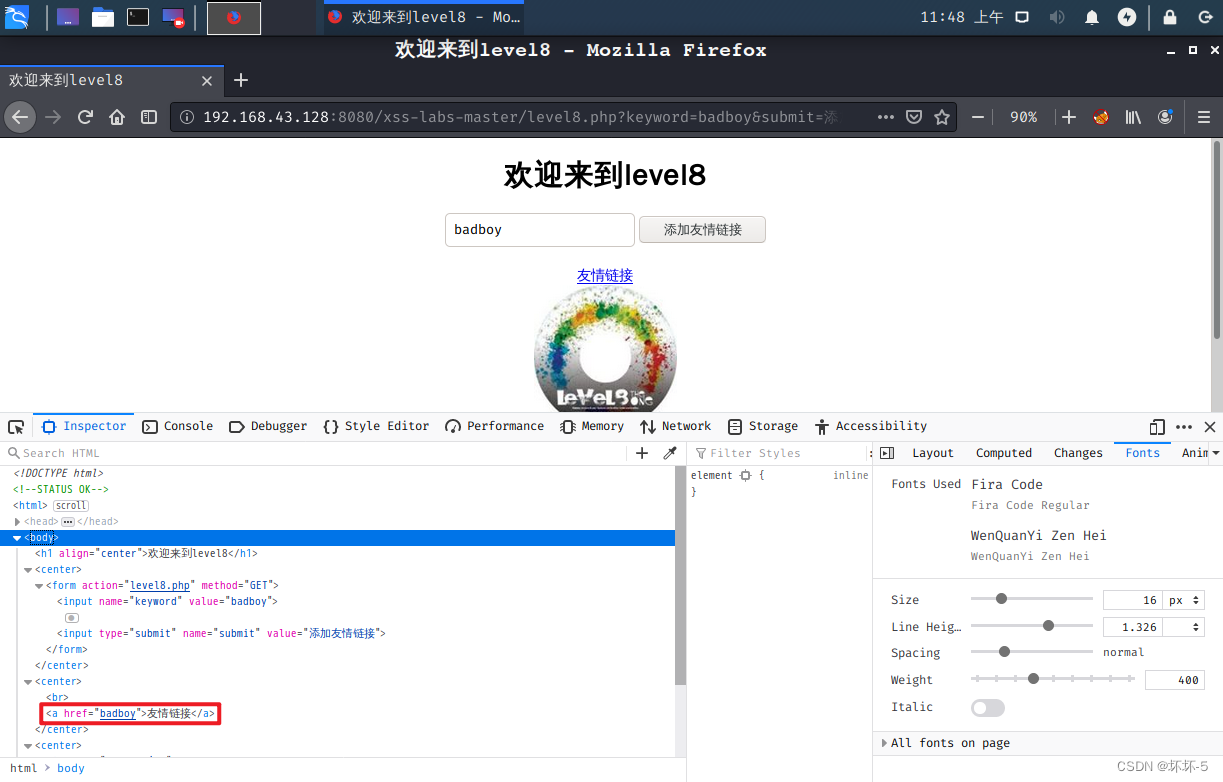This screenshot has height=782, width=1223.
Task: Click the plus icon to create new node
Action: [x=641, y=452]
